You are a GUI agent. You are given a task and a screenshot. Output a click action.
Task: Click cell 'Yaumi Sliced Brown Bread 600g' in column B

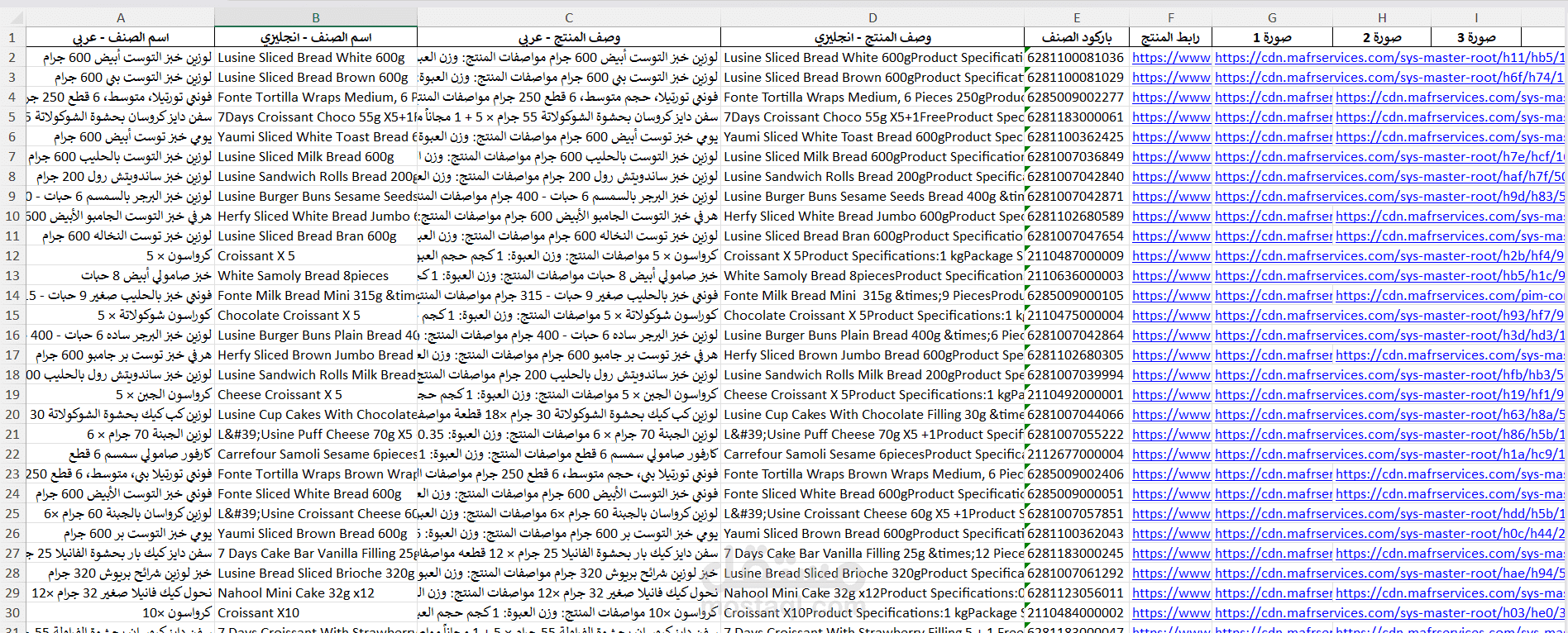coord(316,533)
